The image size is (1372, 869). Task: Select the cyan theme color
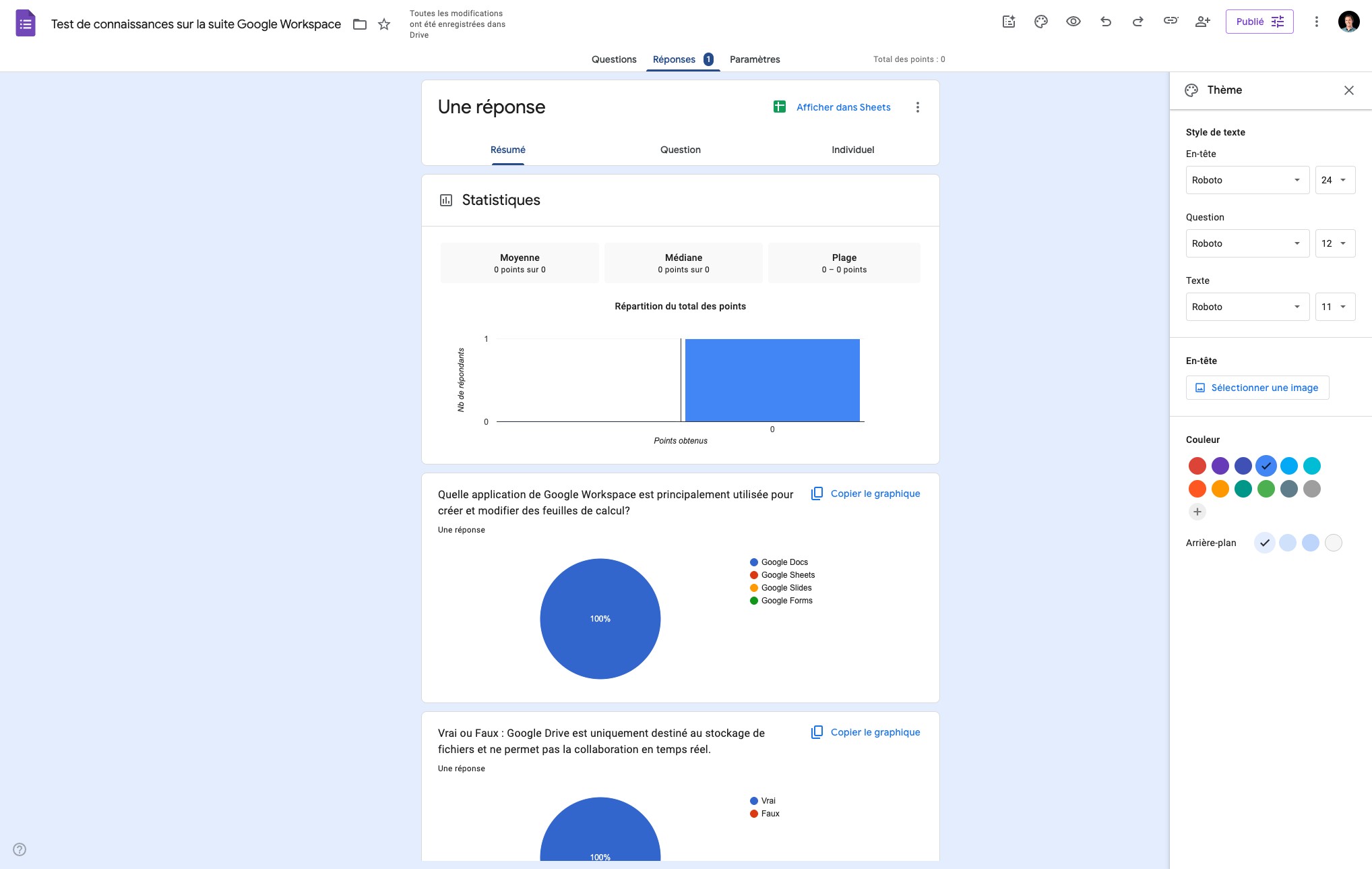[x=1312, y=466]
